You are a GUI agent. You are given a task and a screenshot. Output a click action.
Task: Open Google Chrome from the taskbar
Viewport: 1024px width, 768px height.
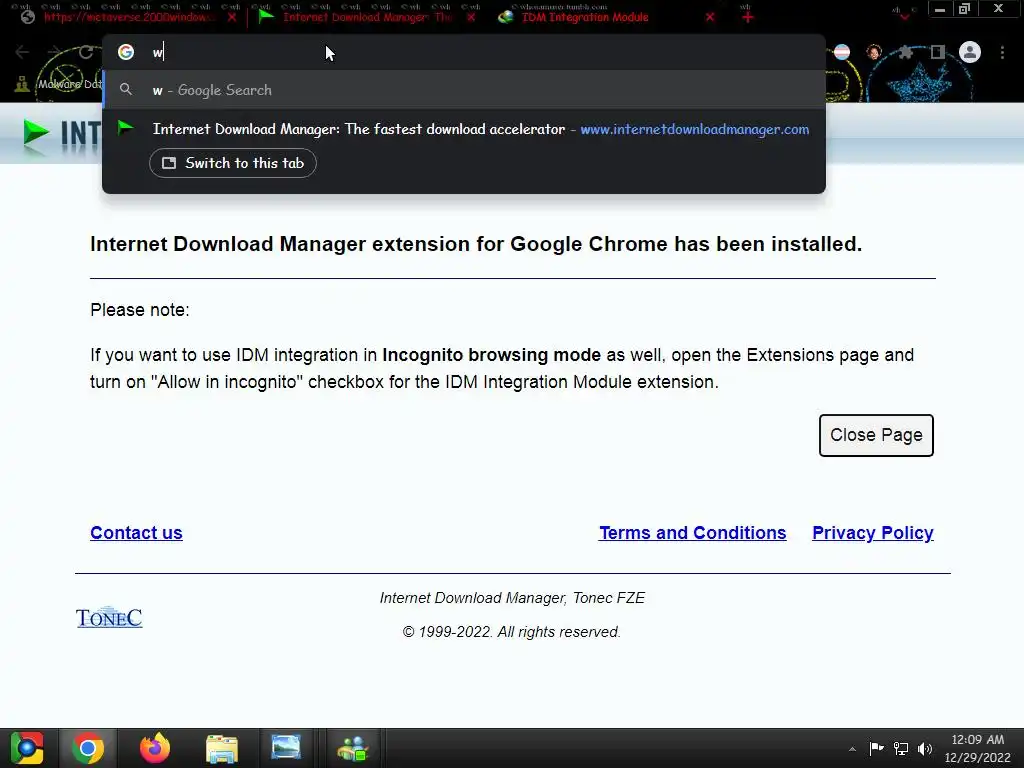[88, 748]
